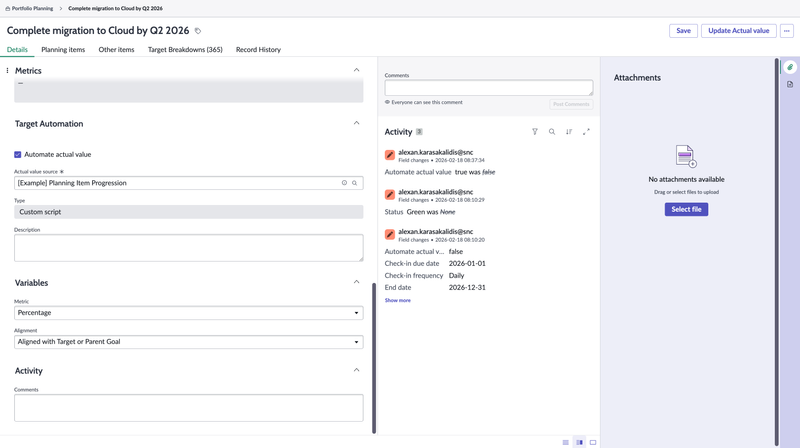
Task: Preview the Actual value source record info
Action: coord(344,183)
